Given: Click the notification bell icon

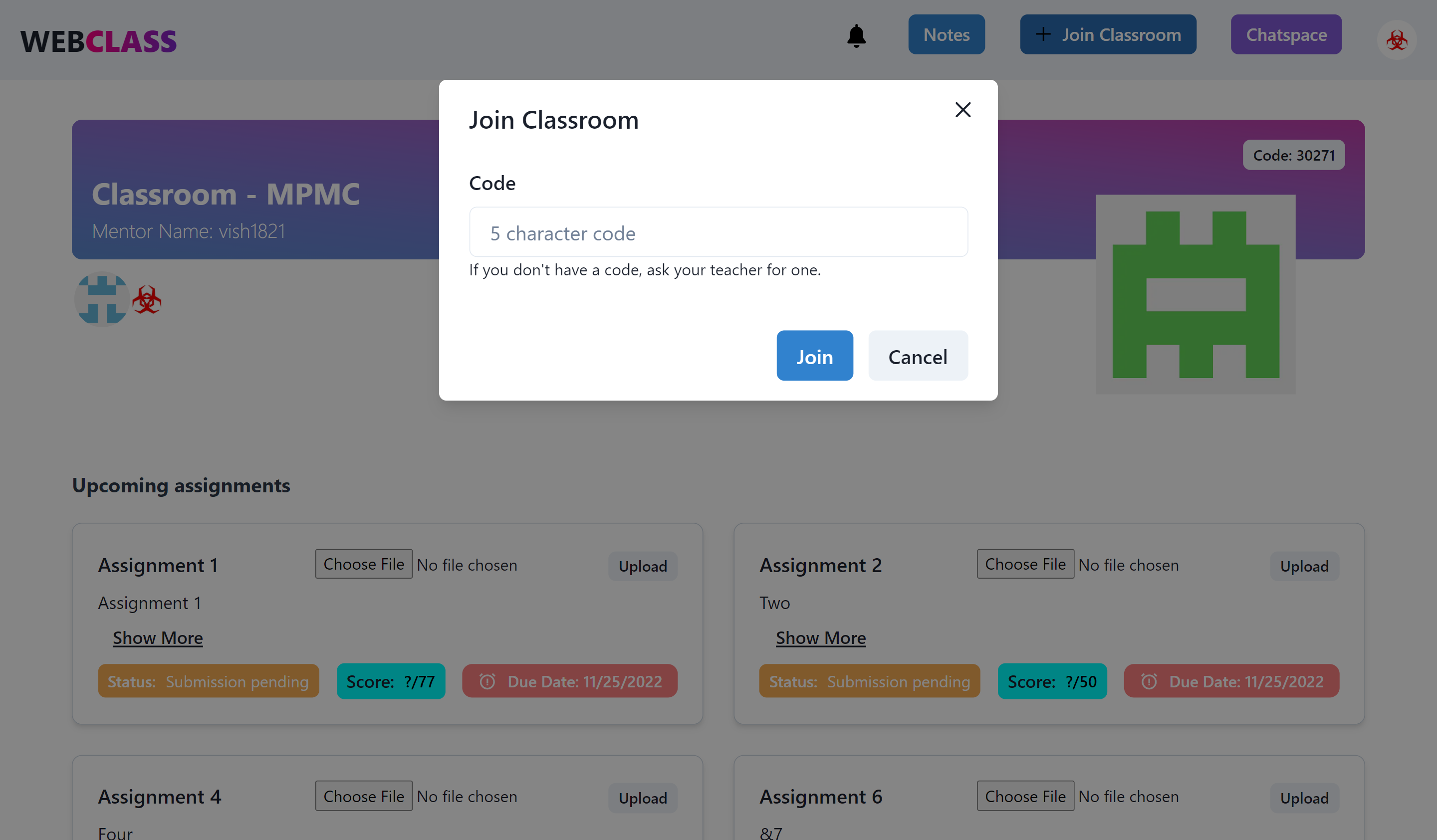Looking at the screenshot, I should point(856,35).
